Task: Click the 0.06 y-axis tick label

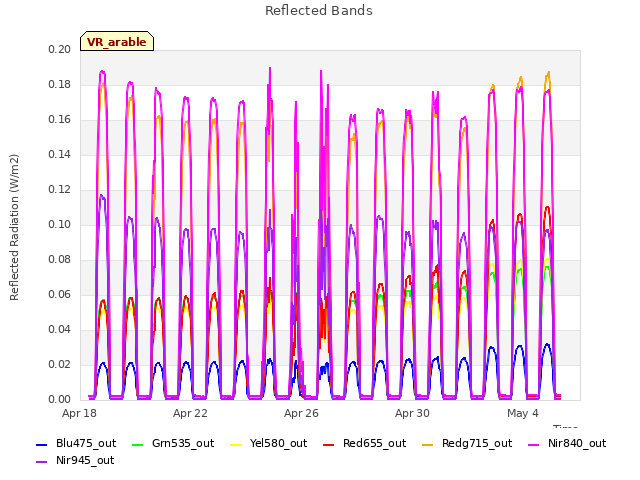Action: [60, 295]
